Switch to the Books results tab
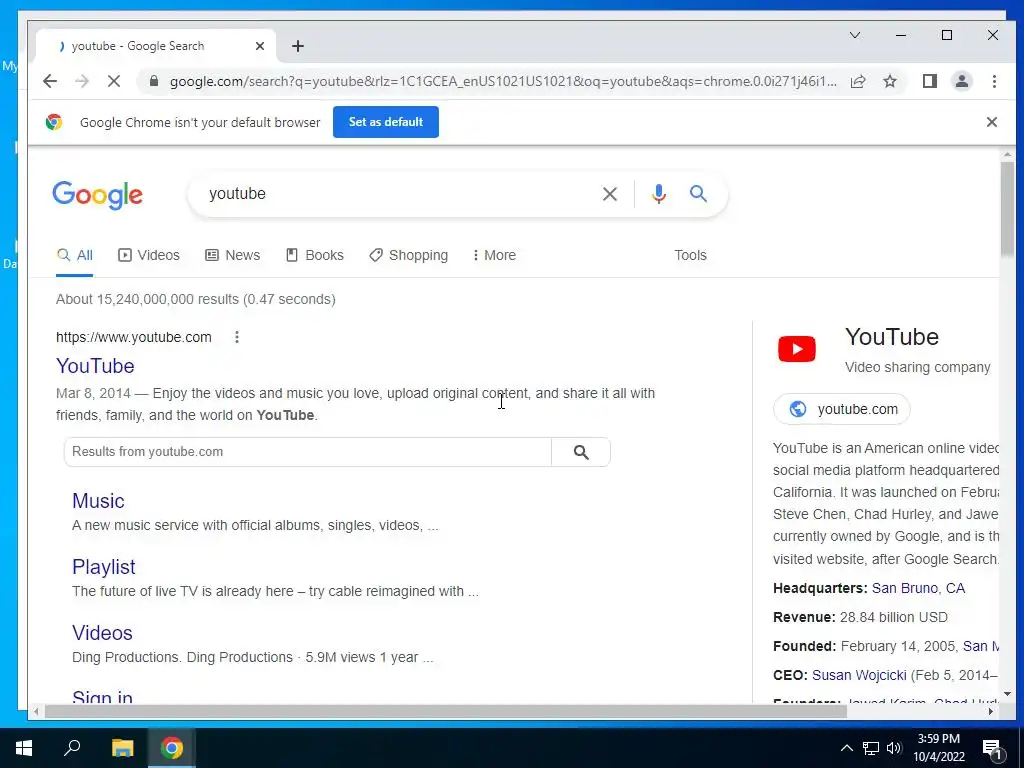 click(315, 255)
